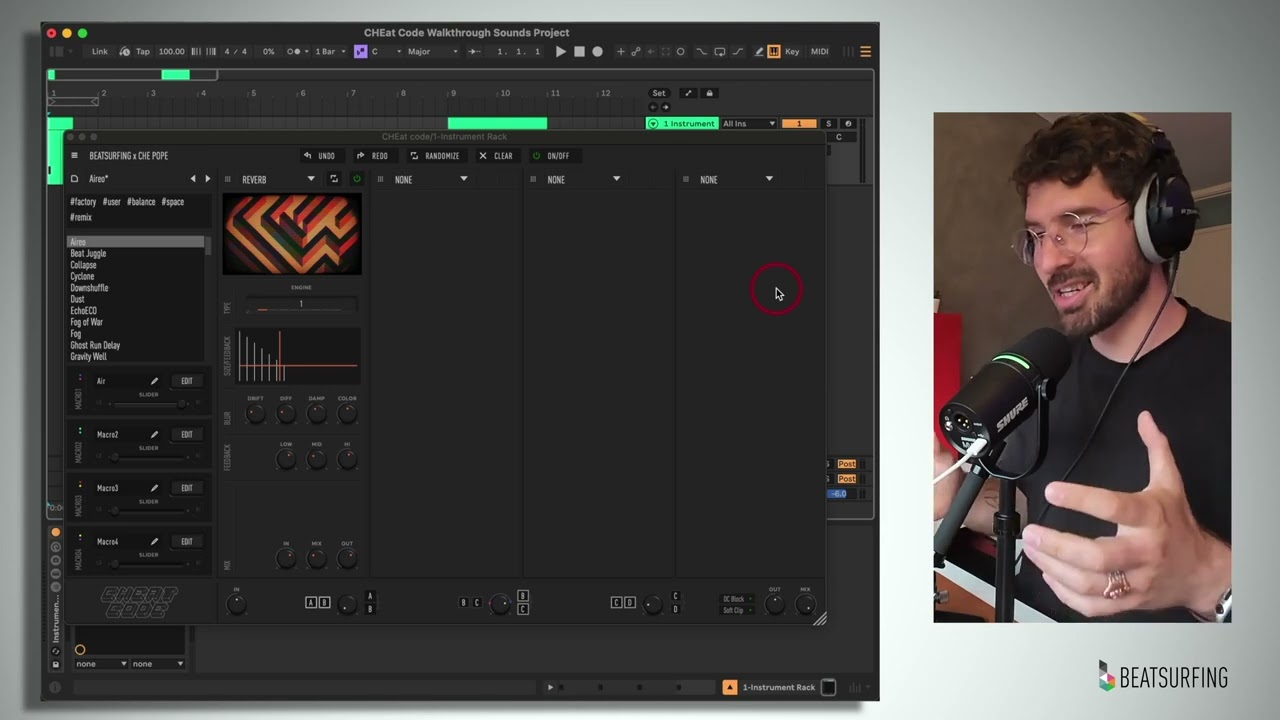Click the Feedback Low knob
The width and height of the screenshot is (1280, 720).
(286, 459)
